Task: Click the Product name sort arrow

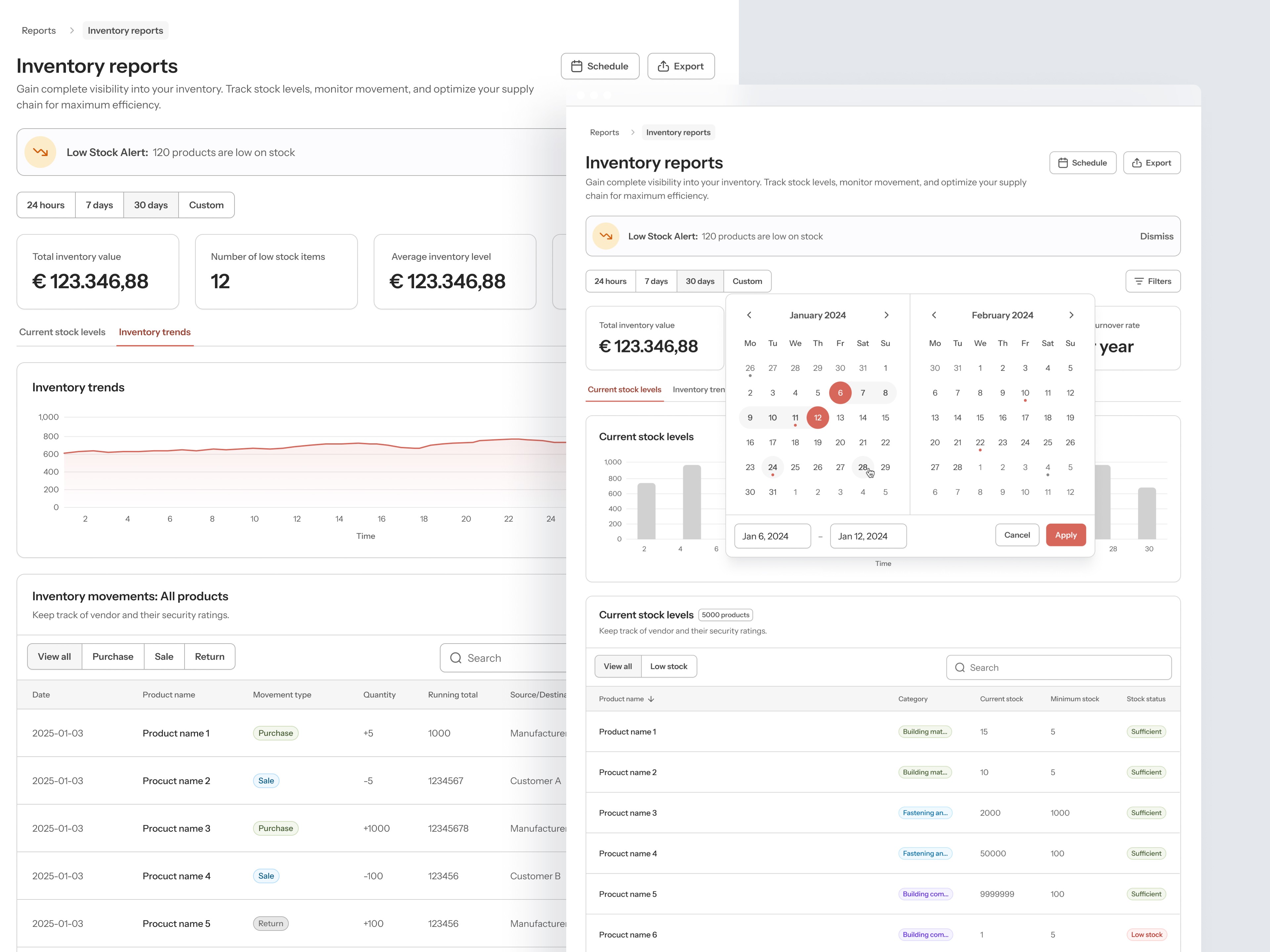Action: pyautogui.click(x=651, y=699)
